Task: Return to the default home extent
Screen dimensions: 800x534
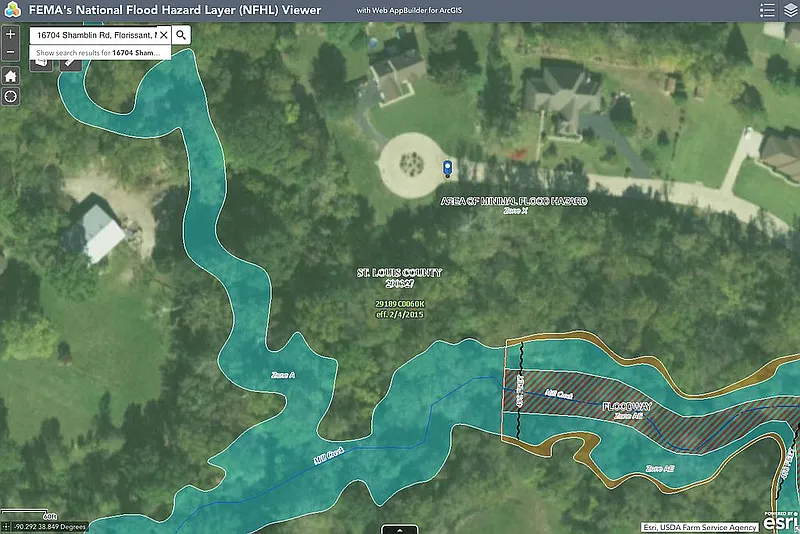Action: 10,76
